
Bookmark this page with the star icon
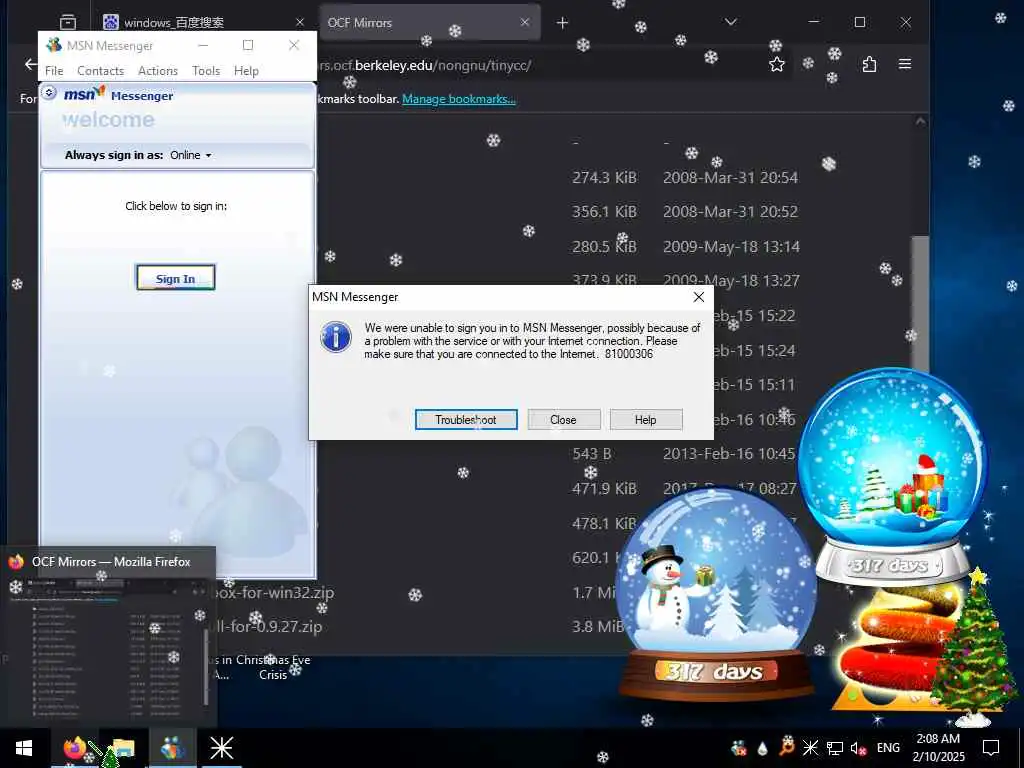click(x=776, y=64)
